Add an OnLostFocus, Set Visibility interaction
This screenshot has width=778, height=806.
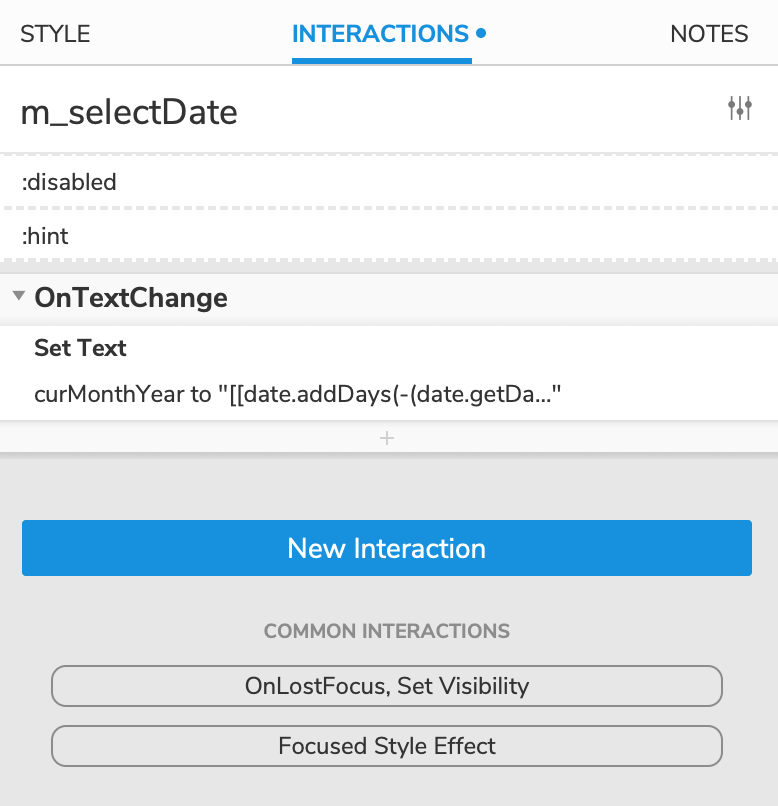(387, 686)
